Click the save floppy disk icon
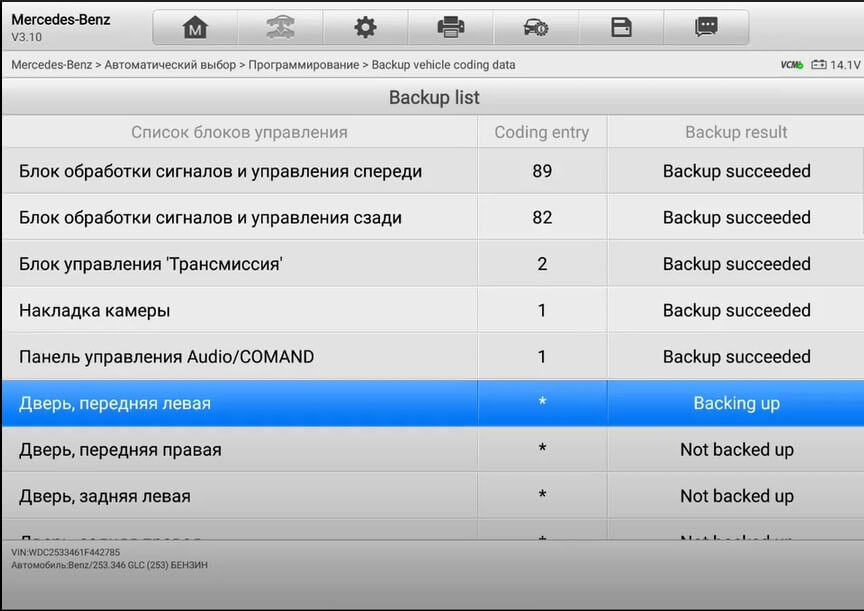 (621, 27)
